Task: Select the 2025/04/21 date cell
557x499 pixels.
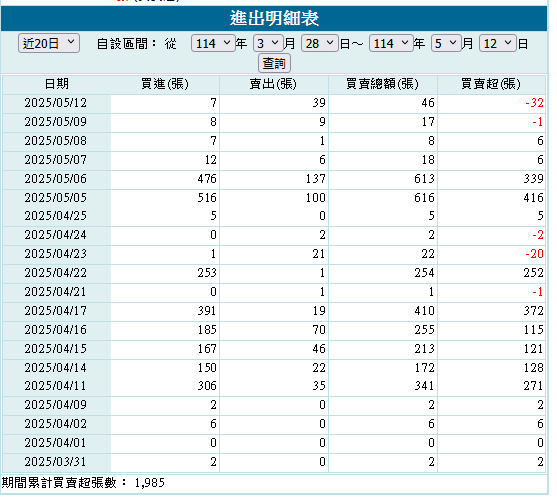Action: [x=56, y=292]
